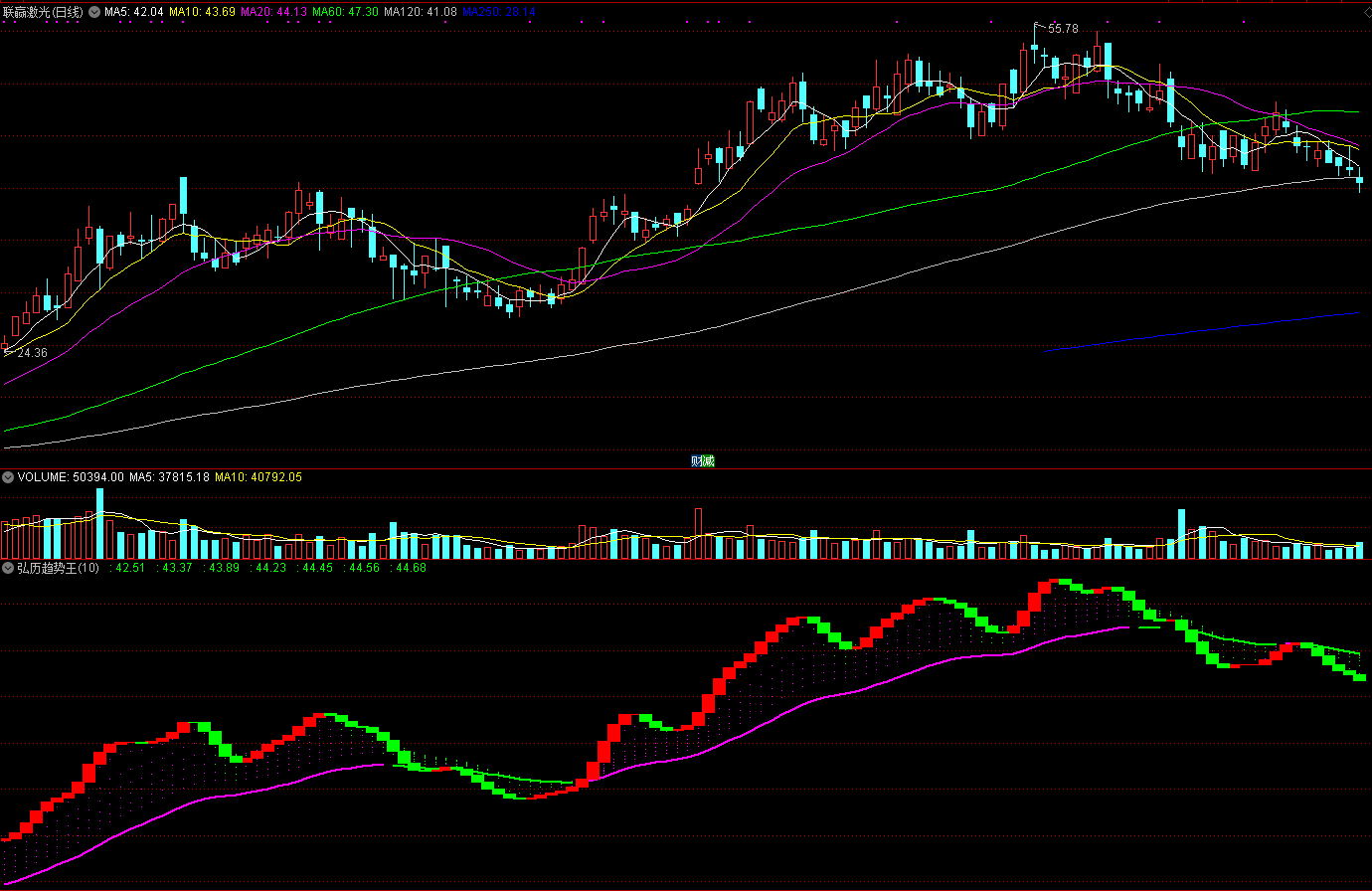Click the volume MA10: 40792.05 label

[258, 477]
